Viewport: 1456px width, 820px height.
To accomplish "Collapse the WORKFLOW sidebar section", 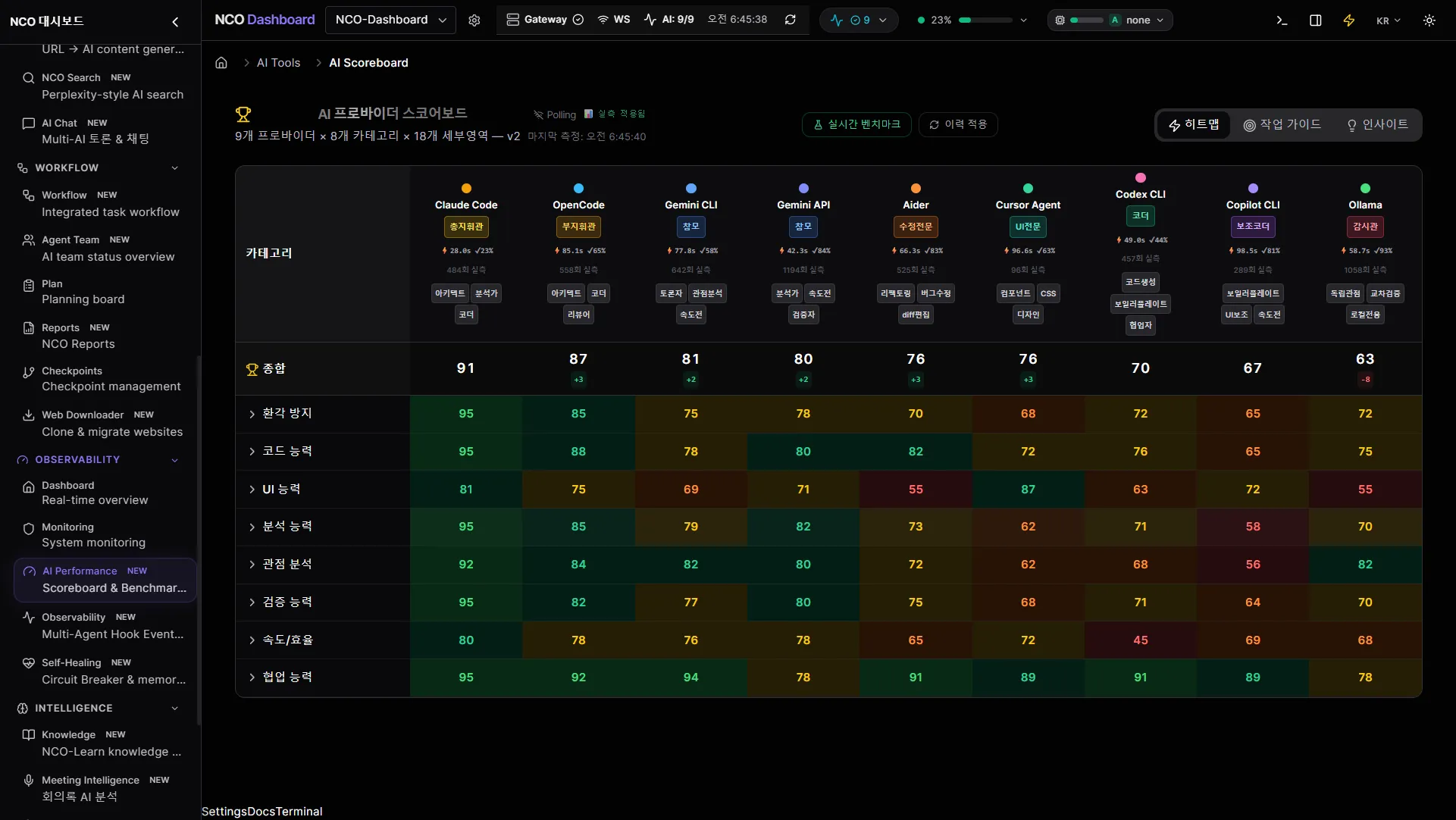I will (x=175, y=168).
